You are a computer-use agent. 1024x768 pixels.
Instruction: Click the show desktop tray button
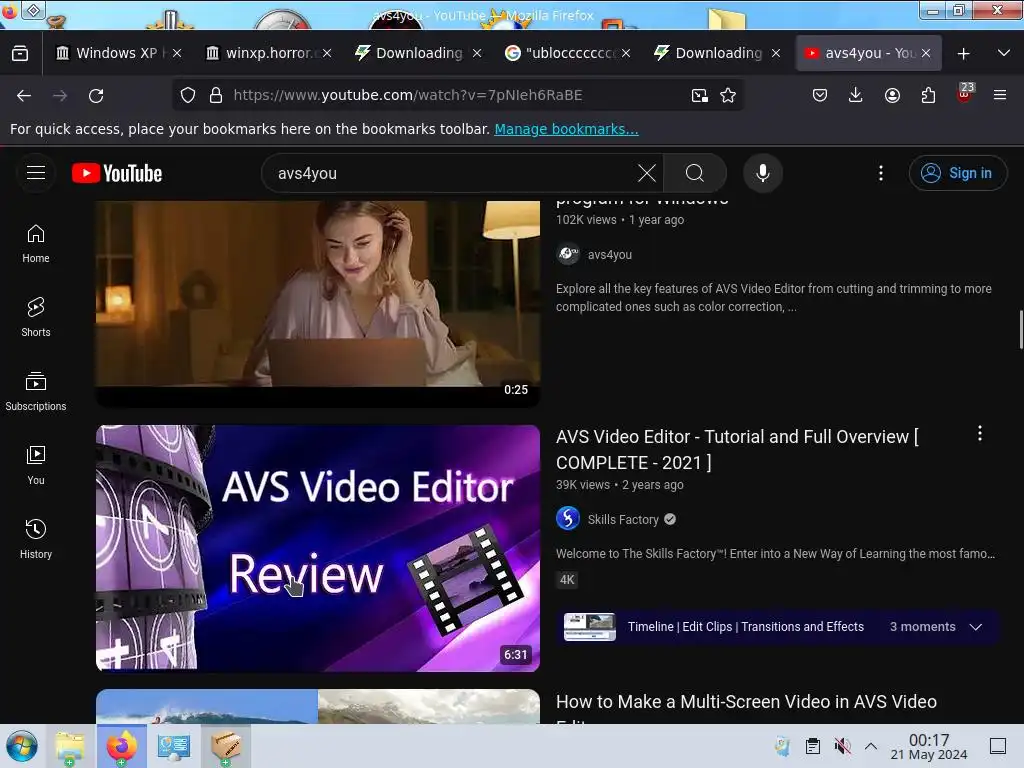click(x=998, y=746)
